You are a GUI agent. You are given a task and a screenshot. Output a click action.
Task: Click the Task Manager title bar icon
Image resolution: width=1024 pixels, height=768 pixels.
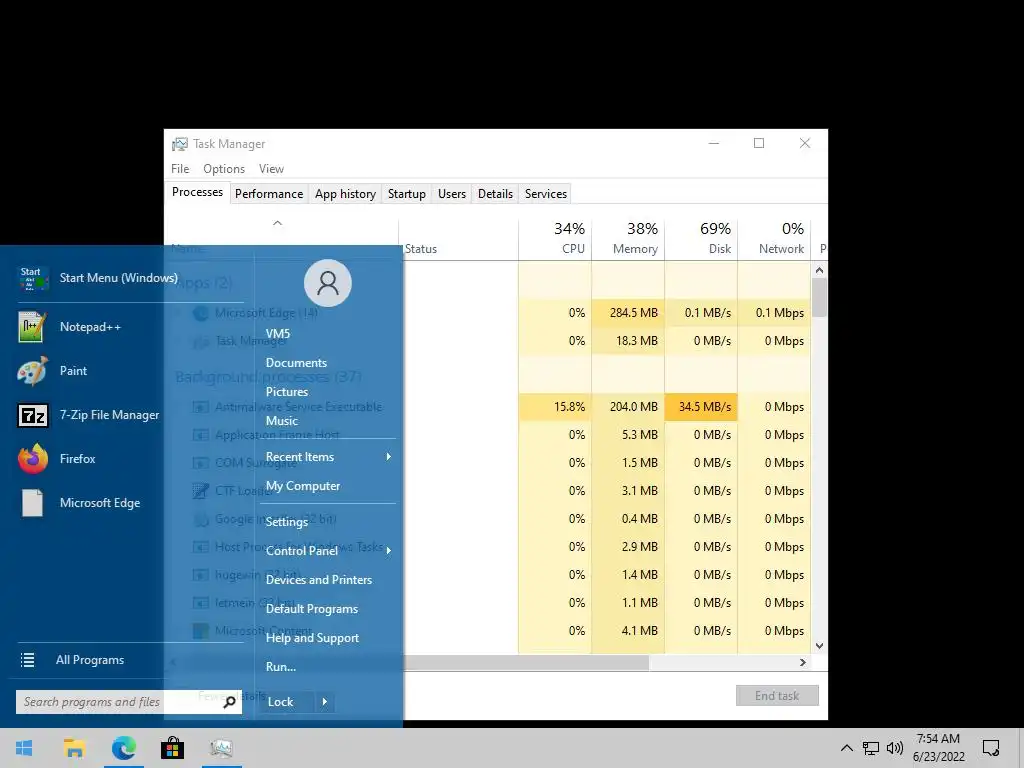tap(180, 144)
